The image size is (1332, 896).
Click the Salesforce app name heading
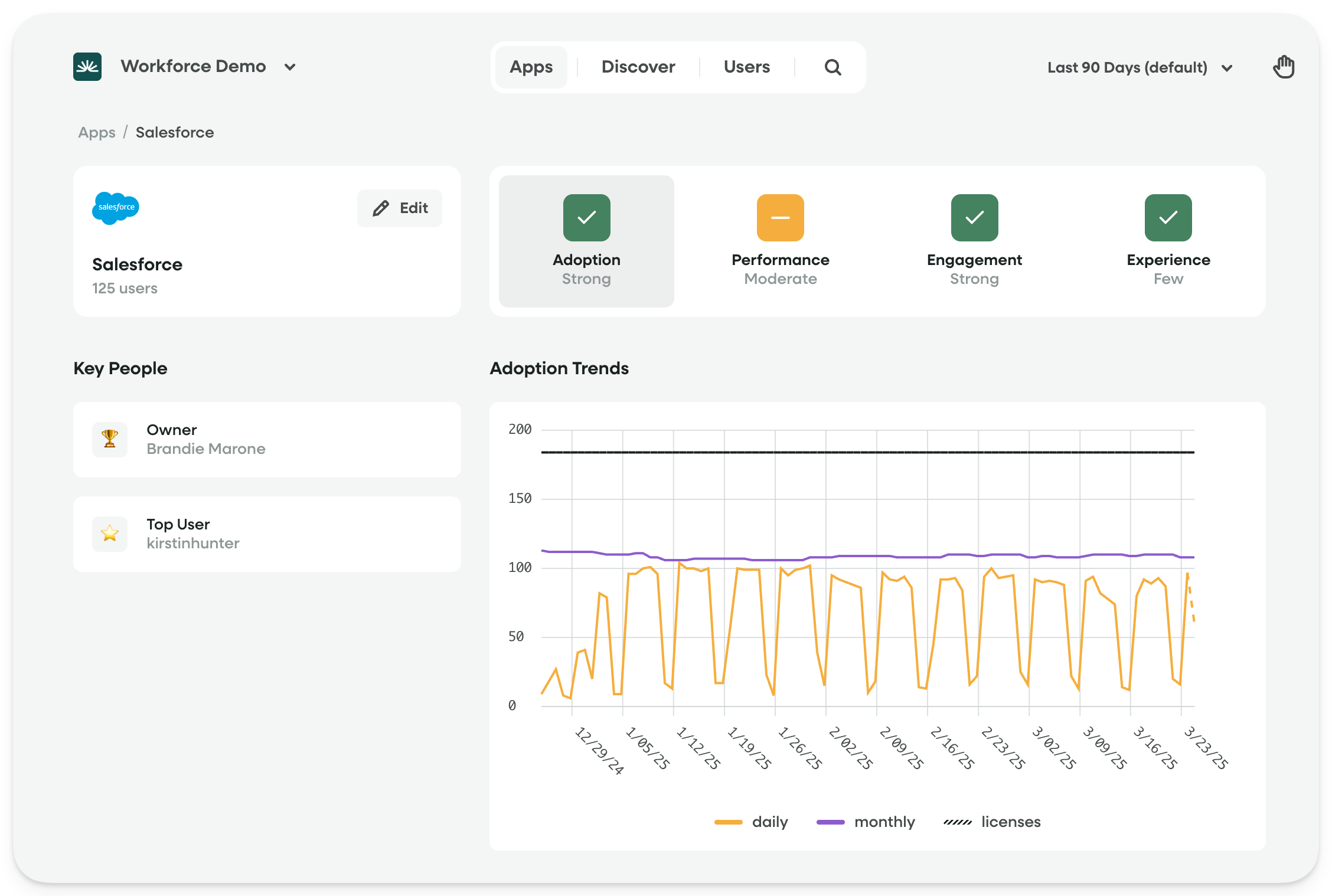pyautogui.click(x=137, y=264)
